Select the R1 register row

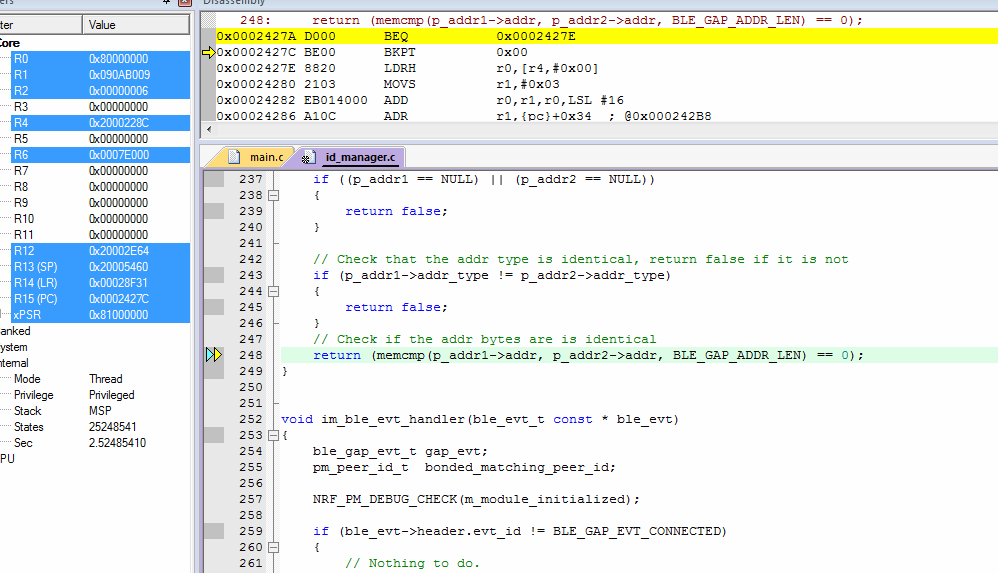[101, 74]
